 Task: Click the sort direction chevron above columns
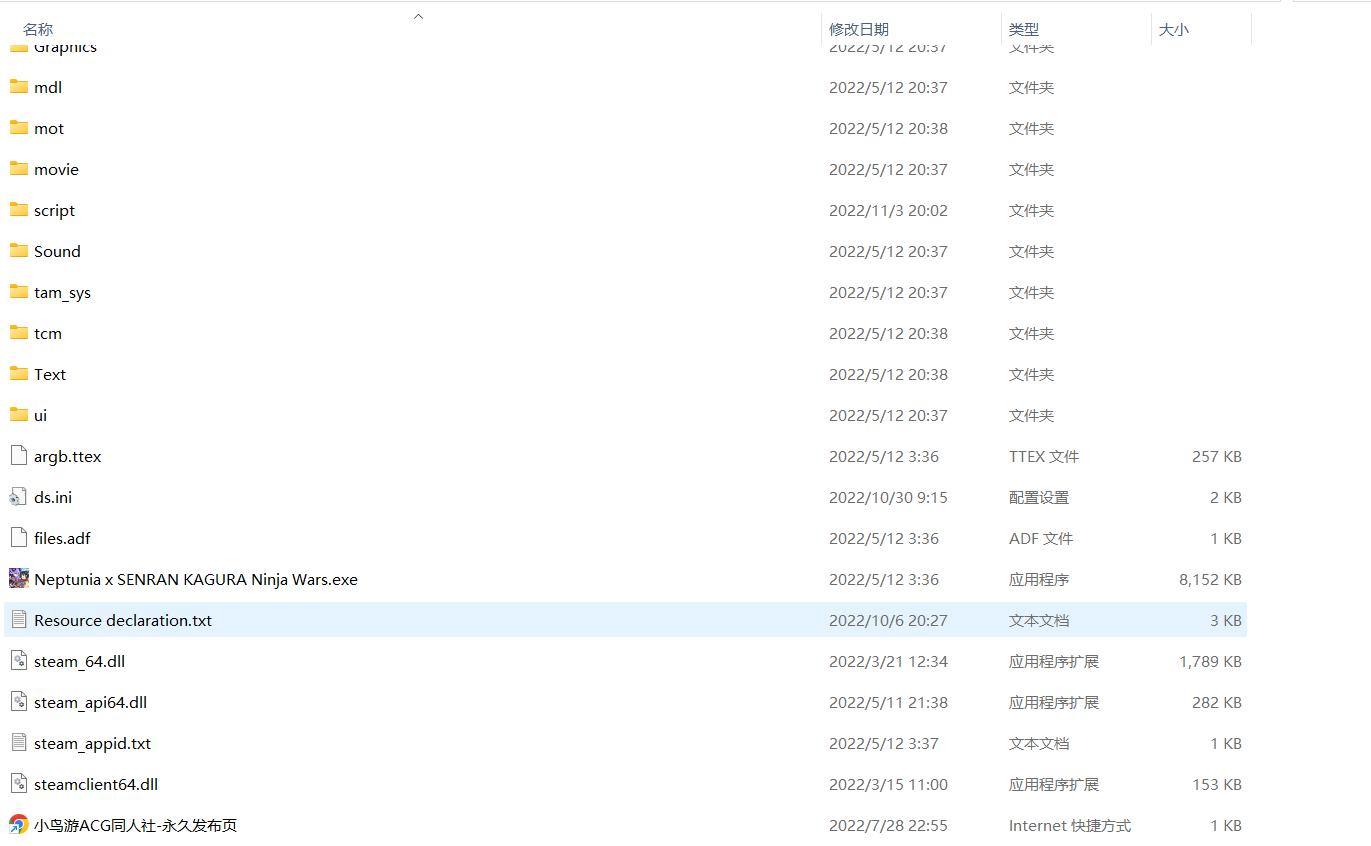click(x=419, y=16)
